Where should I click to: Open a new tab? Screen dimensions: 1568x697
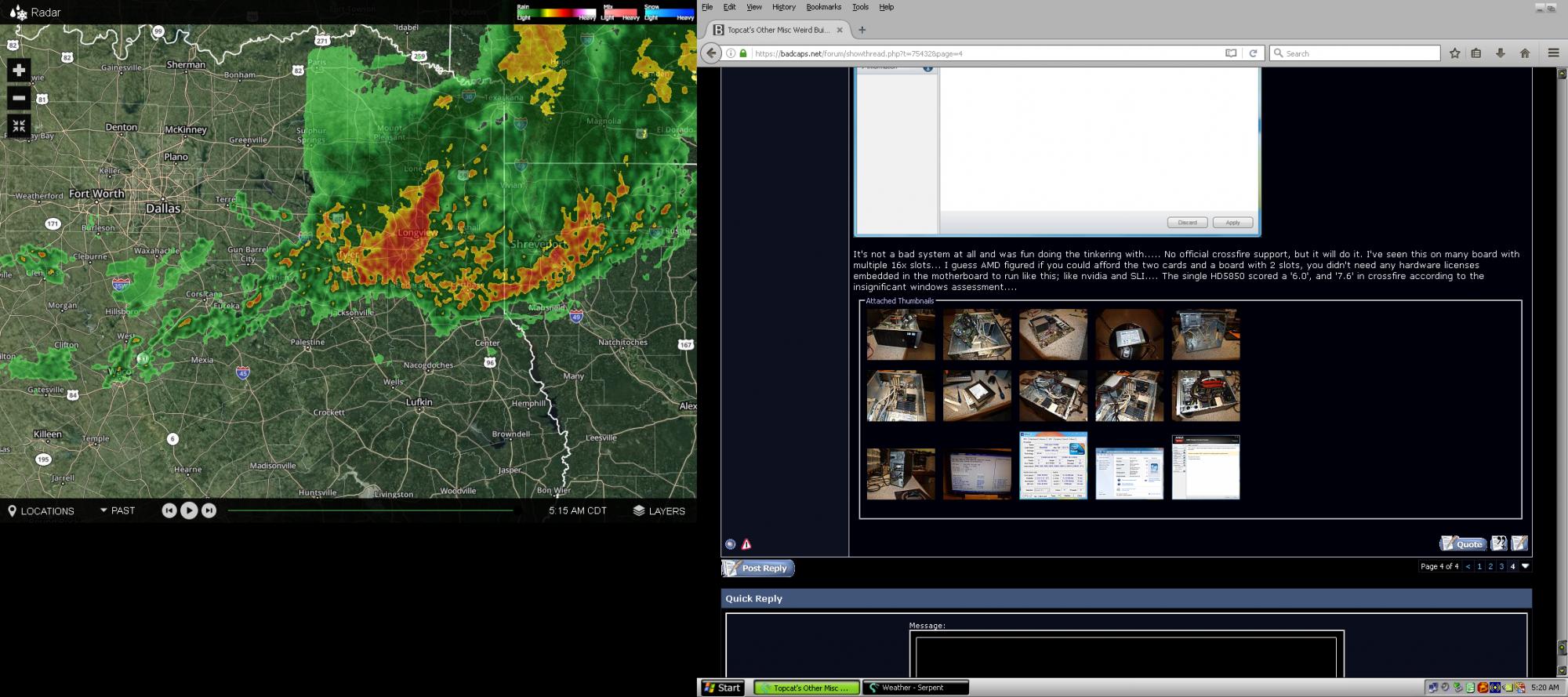(862, 30)
